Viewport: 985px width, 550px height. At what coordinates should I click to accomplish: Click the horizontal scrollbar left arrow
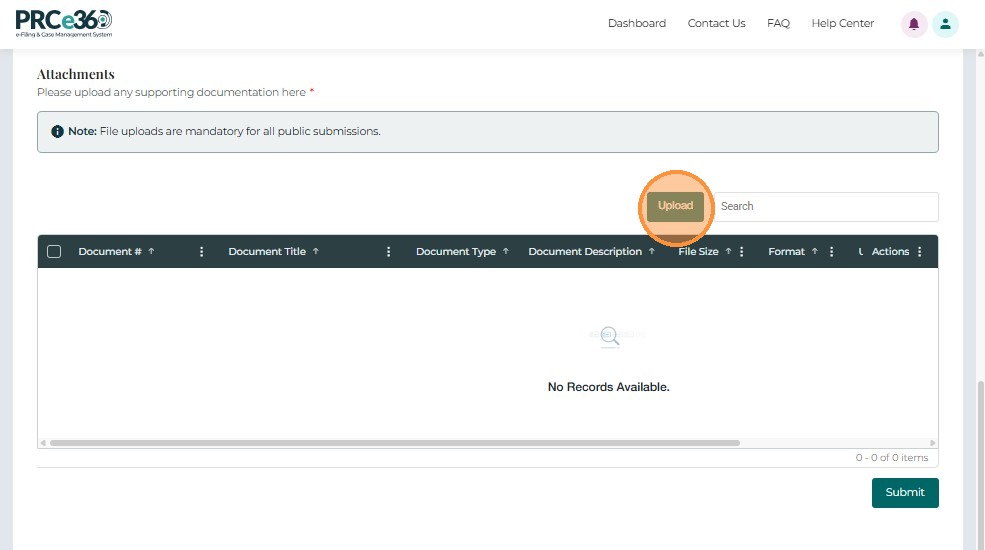pos(43,443)
